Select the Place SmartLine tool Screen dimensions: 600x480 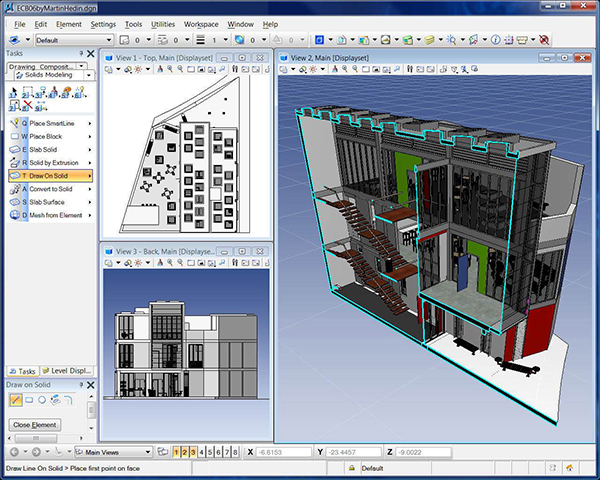coord(52,122)
